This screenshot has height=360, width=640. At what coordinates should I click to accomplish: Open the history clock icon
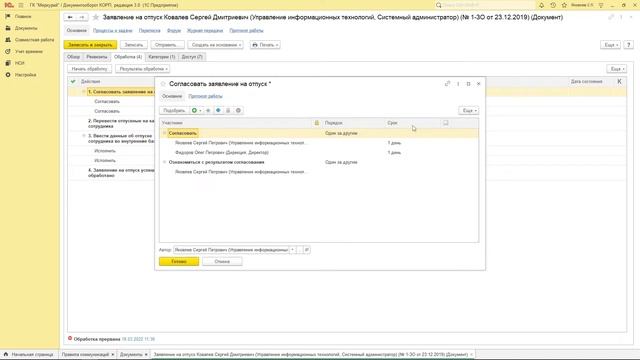(553, 5)
